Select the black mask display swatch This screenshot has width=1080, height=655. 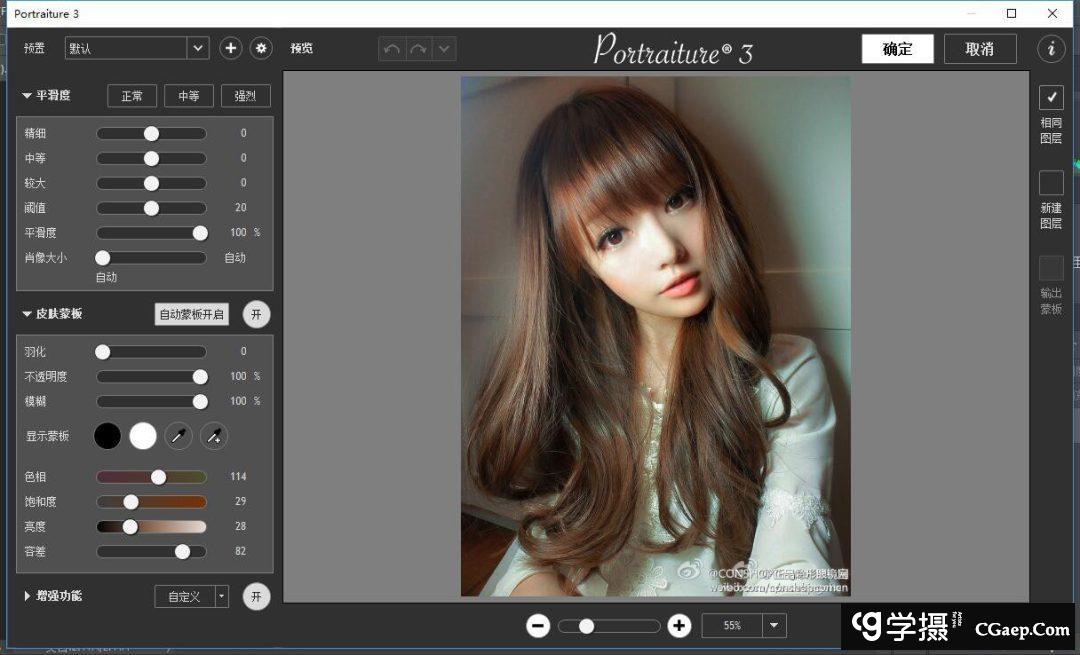click(x=107, y=436)
